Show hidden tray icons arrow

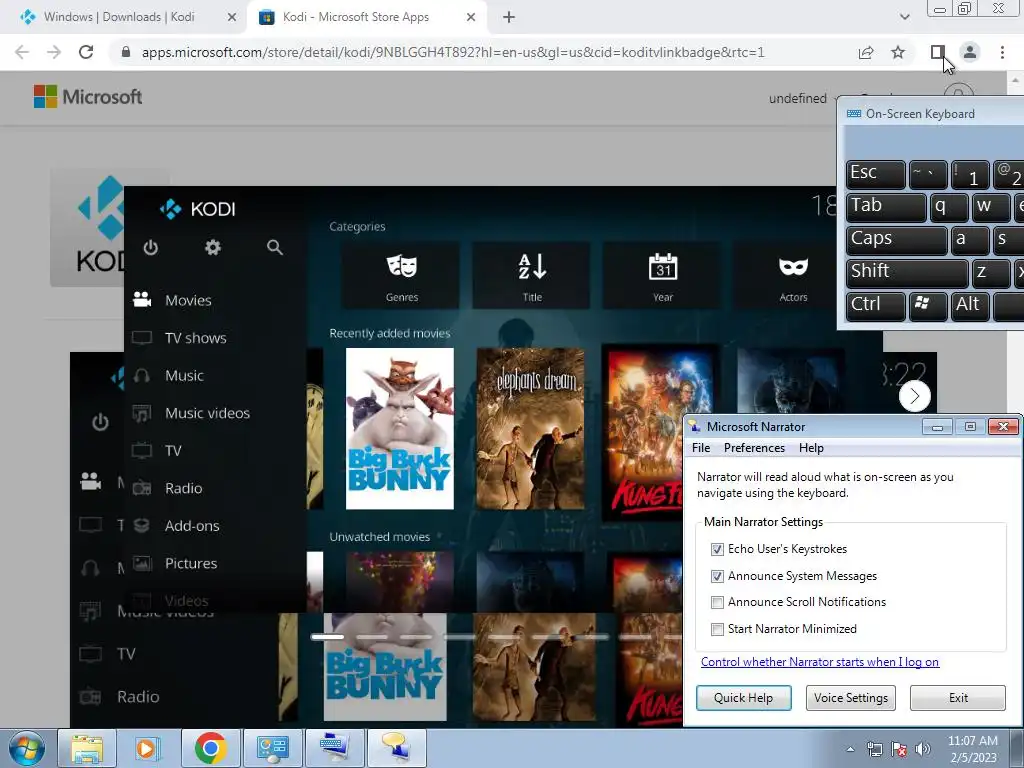point(850,749)
